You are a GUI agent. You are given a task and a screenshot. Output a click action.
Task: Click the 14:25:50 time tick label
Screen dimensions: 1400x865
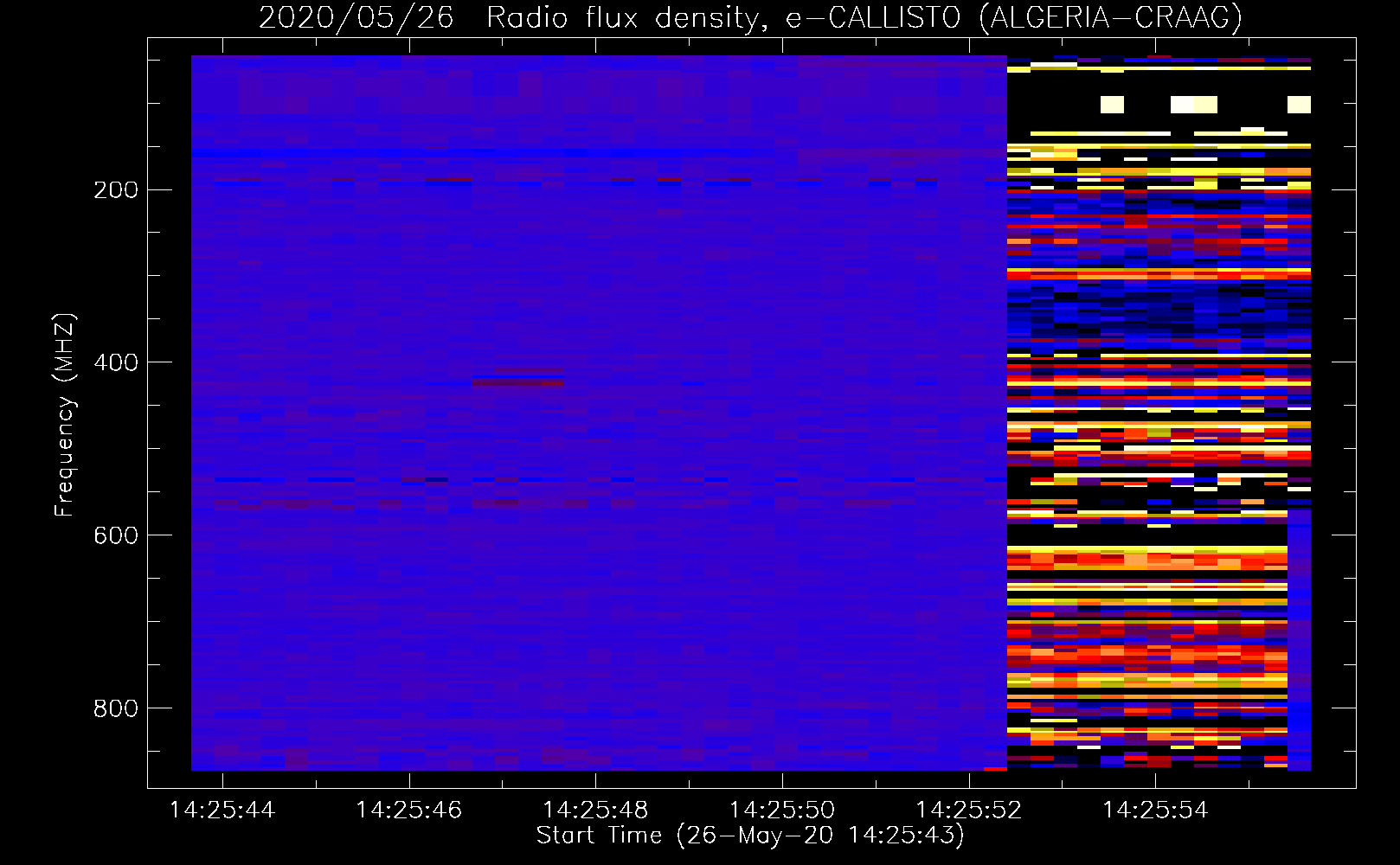782,811
